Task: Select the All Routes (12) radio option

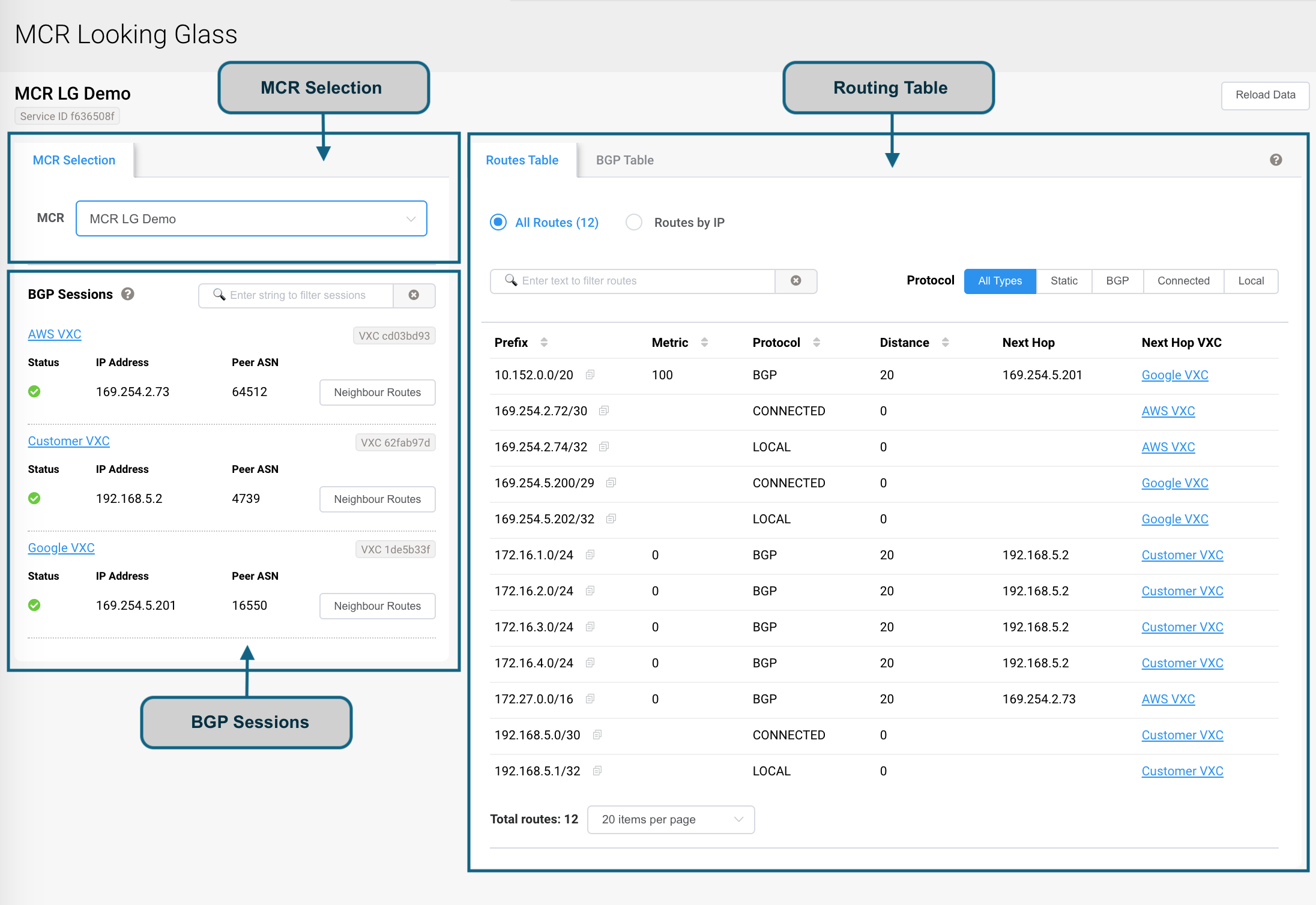Action: [x=498, y=222]
